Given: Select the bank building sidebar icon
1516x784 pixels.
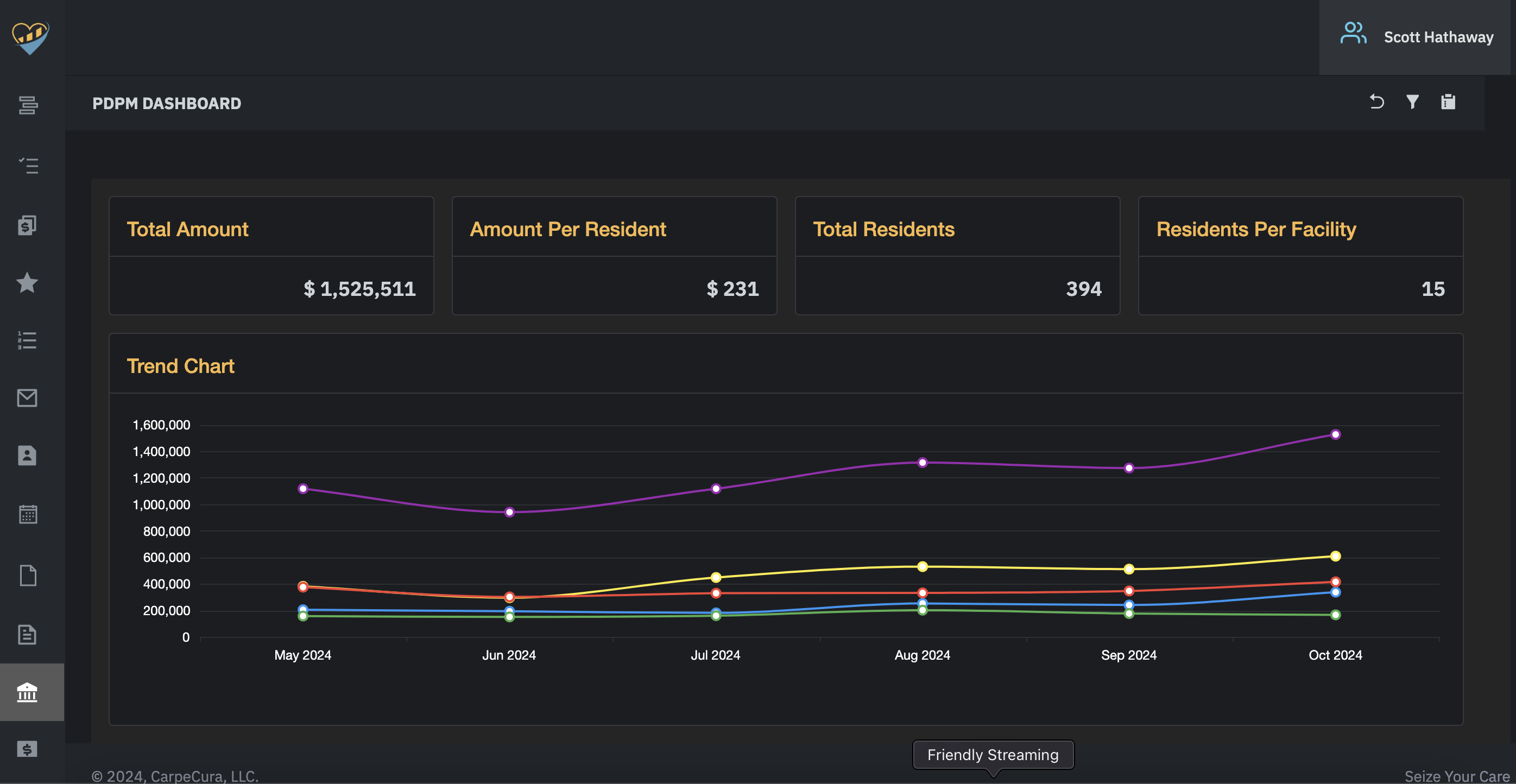Looking at the screenshot, I should (27, 692).
